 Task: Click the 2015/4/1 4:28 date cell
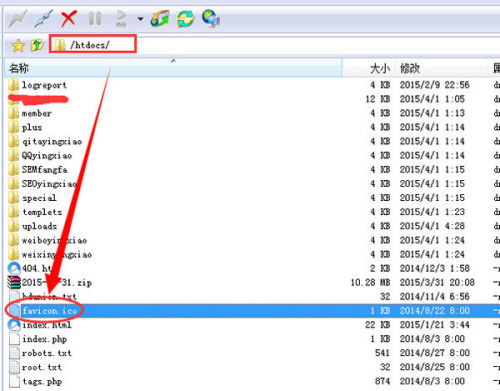click(432, 226)
